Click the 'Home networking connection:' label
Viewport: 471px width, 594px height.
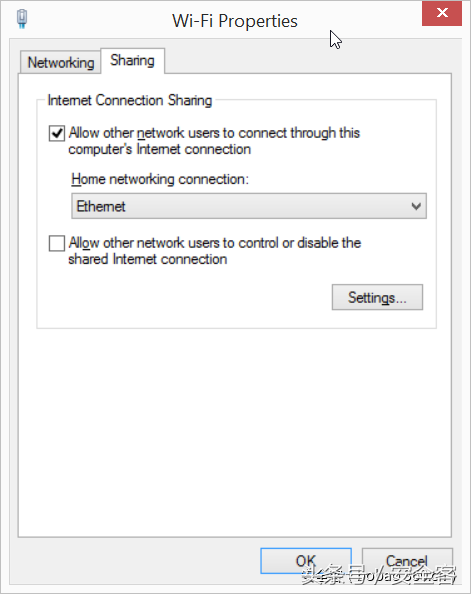point(160,179)
